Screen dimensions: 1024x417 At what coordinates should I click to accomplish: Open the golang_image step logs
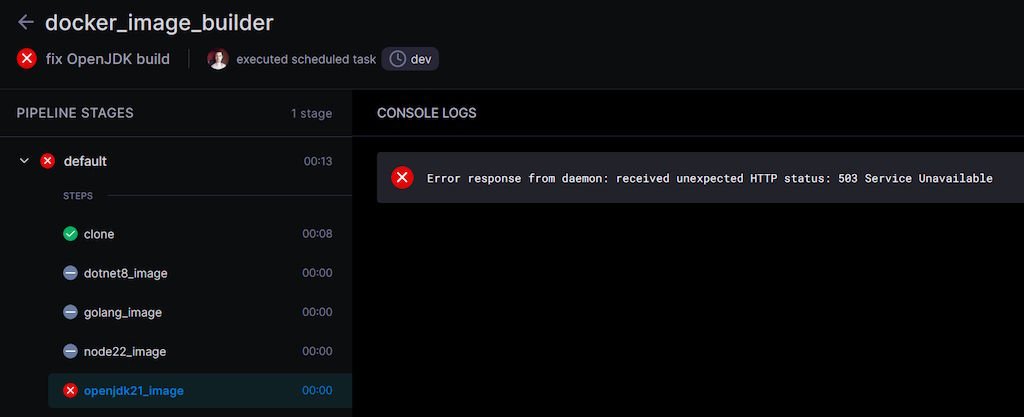(122, 312)
